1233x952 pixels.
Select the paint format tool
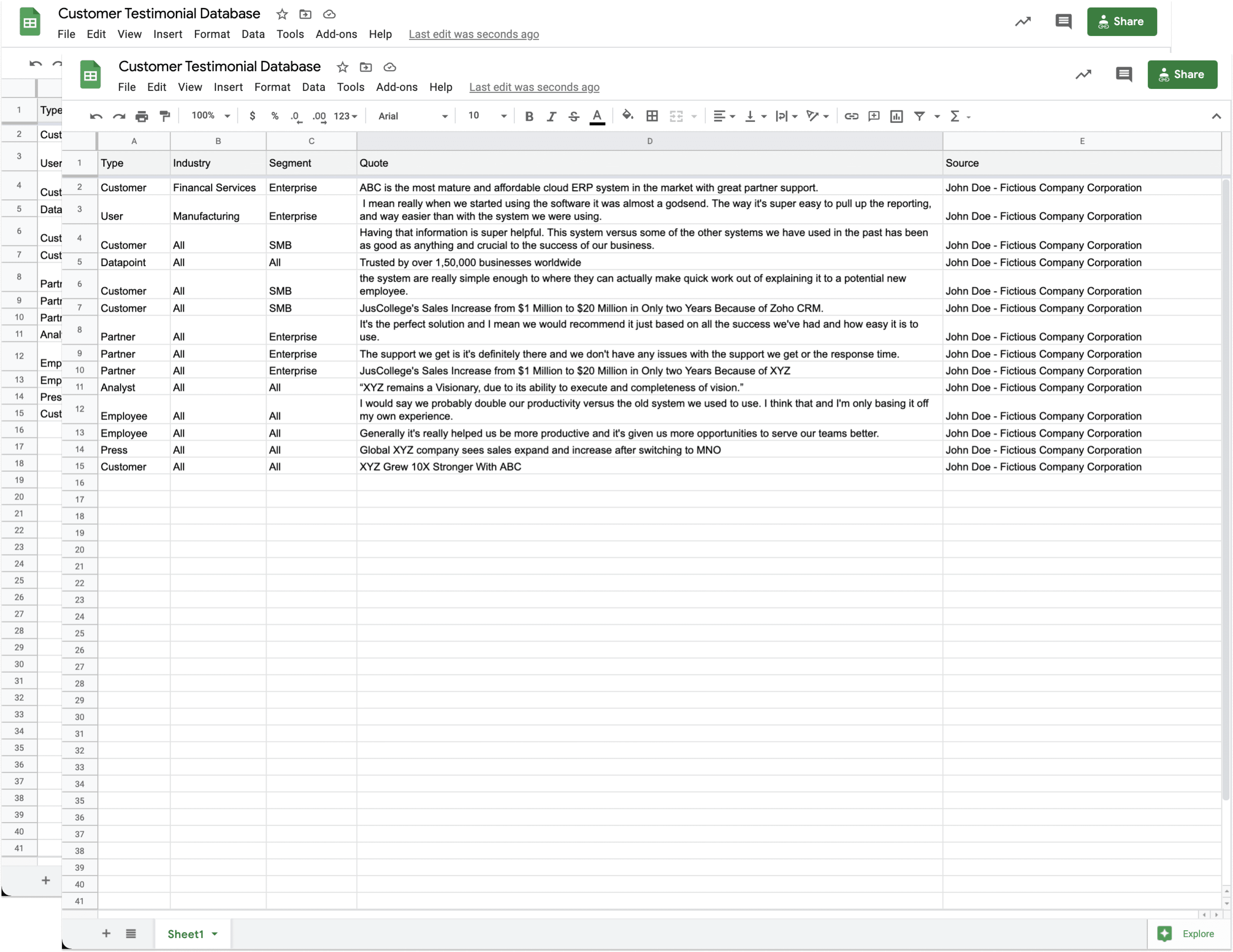point(165,116)
